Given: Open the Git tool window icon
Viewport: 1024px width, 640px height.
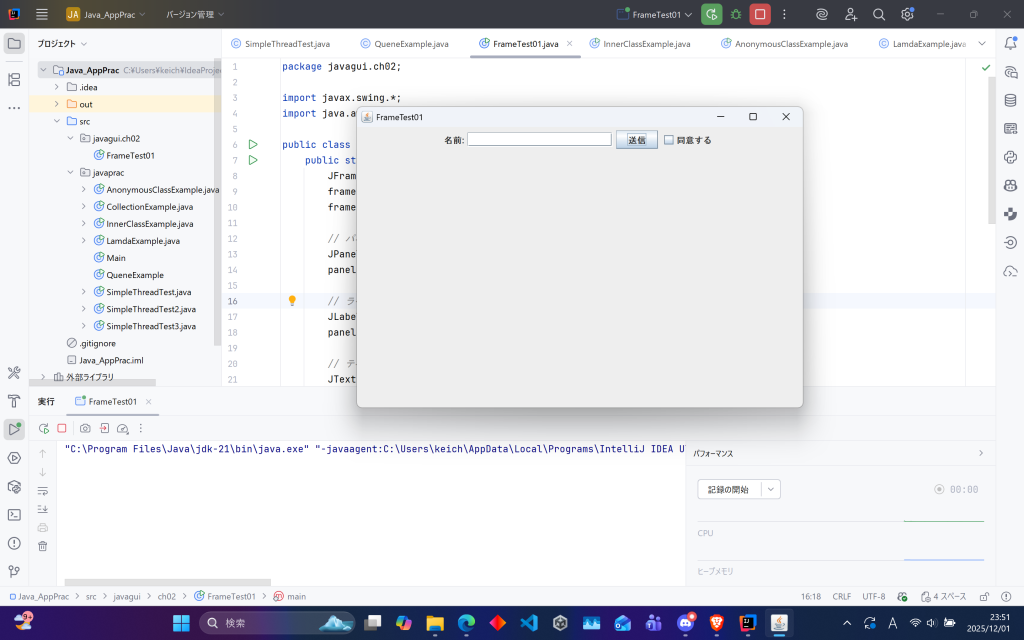Looking at the screenshot, I should click(x=14, y=572).
